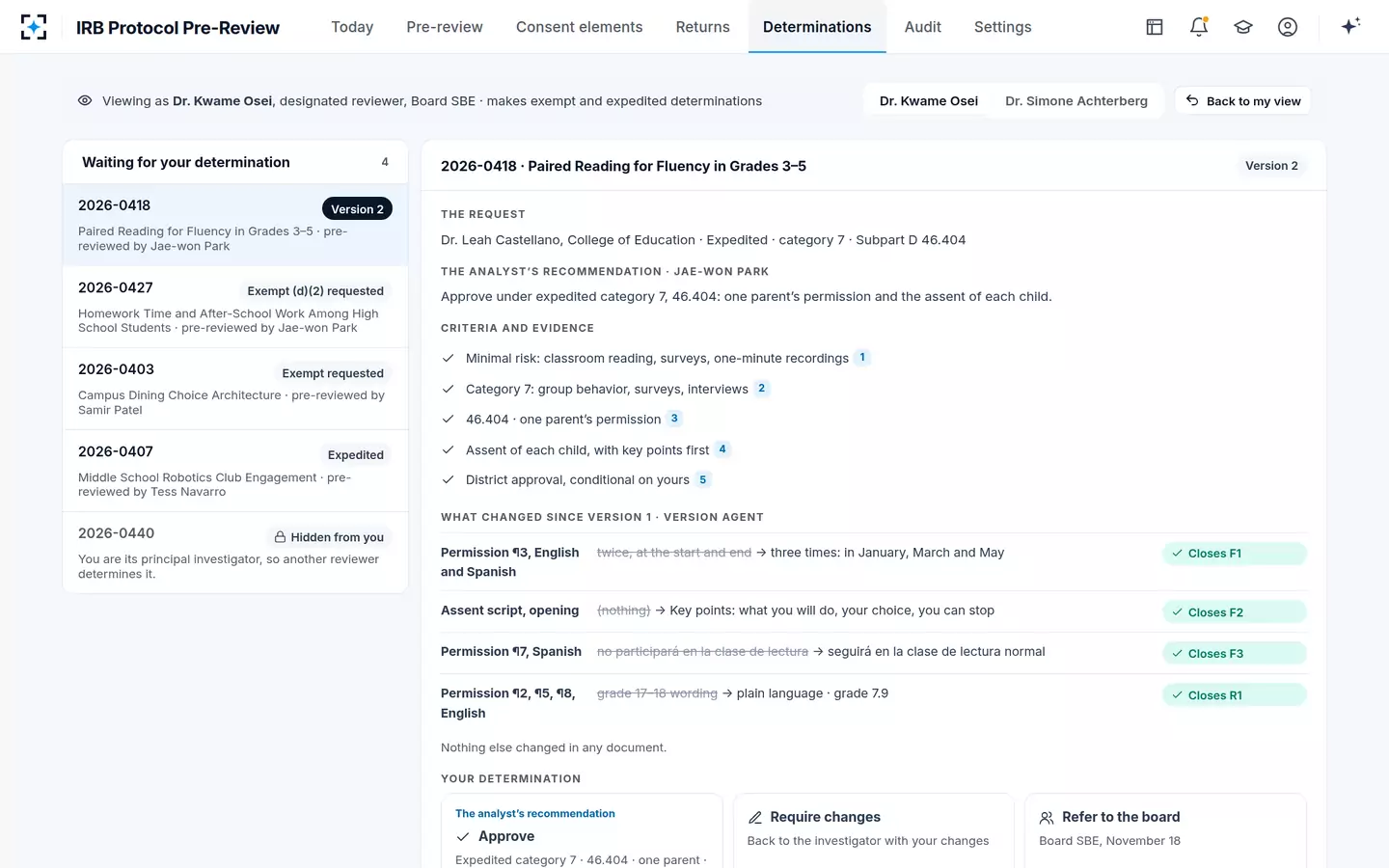Viewport: 1389px width, 868px height.
Task: Select protocol 2026-0403 Campus Dining row
Action: click(235, 389)
